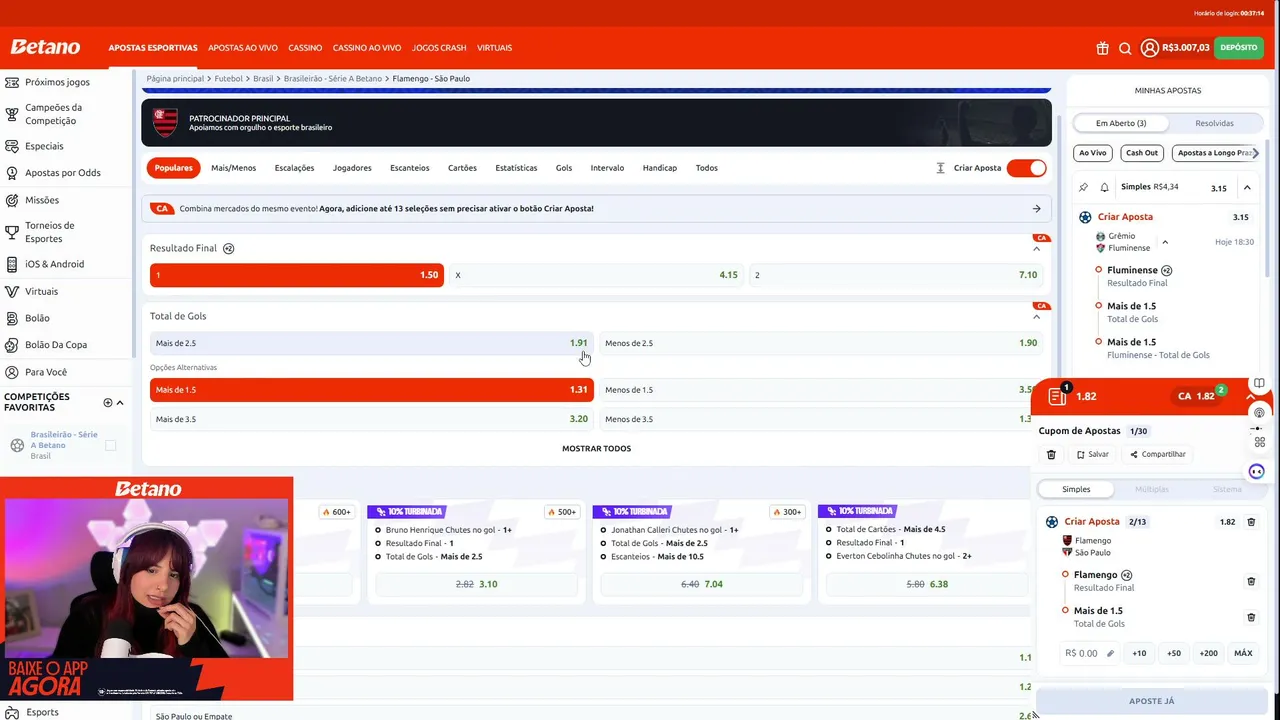Click the R$ 0.00 stake input
Image resolution: width=1280 pixels, height=720 pixels.
(1089, 653)
